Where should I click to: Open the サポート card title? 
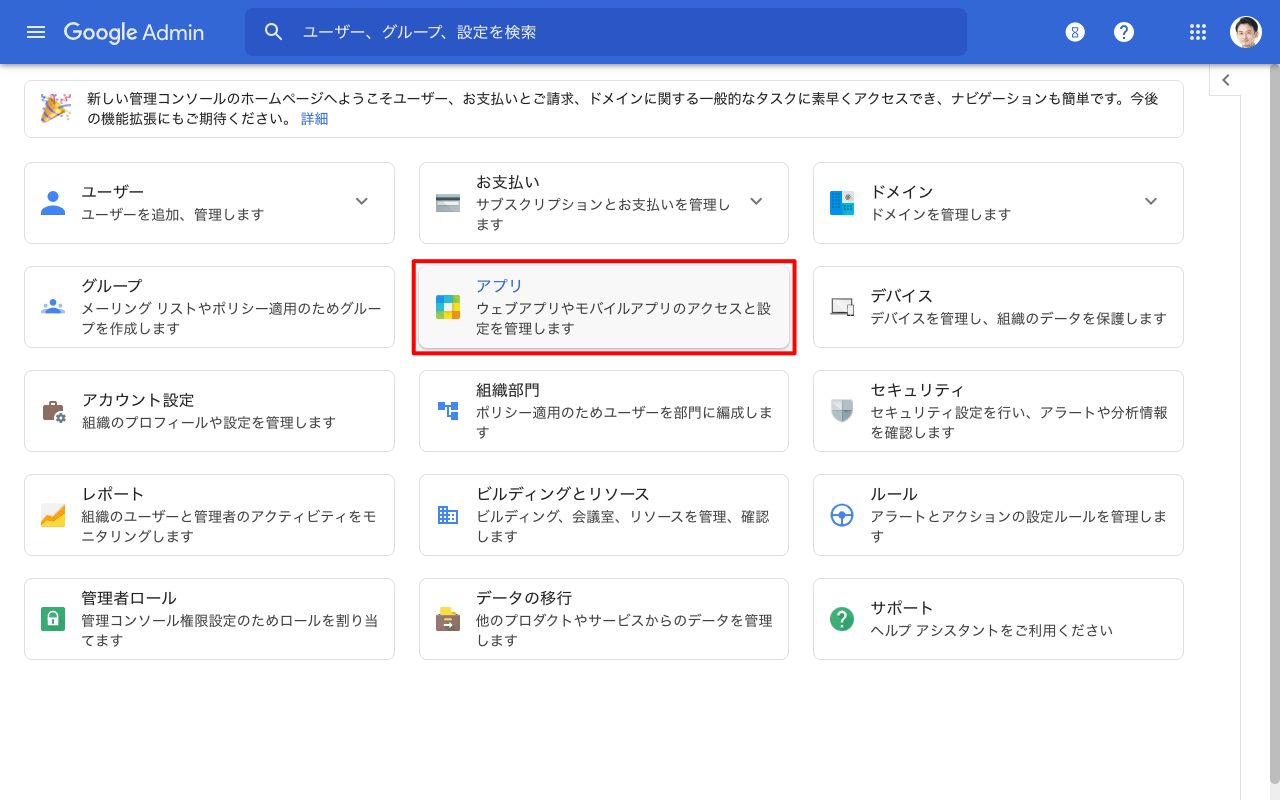coord(902,608)
